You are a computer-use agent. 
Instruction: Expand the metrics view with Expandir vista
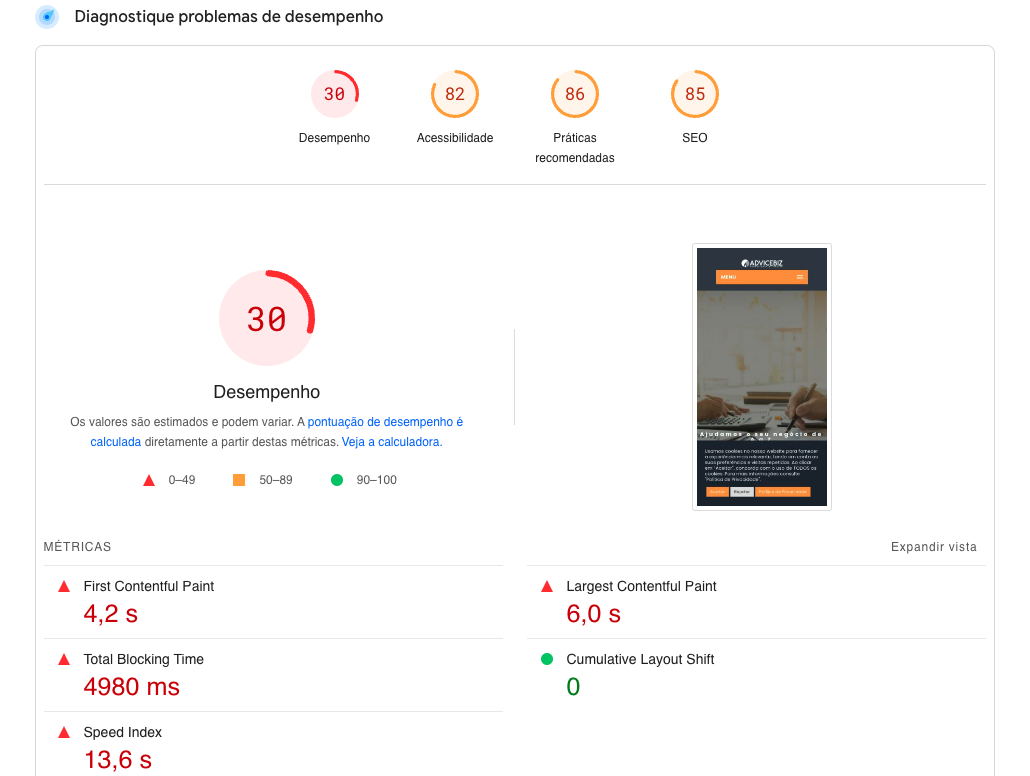click(x=933, y=547)
